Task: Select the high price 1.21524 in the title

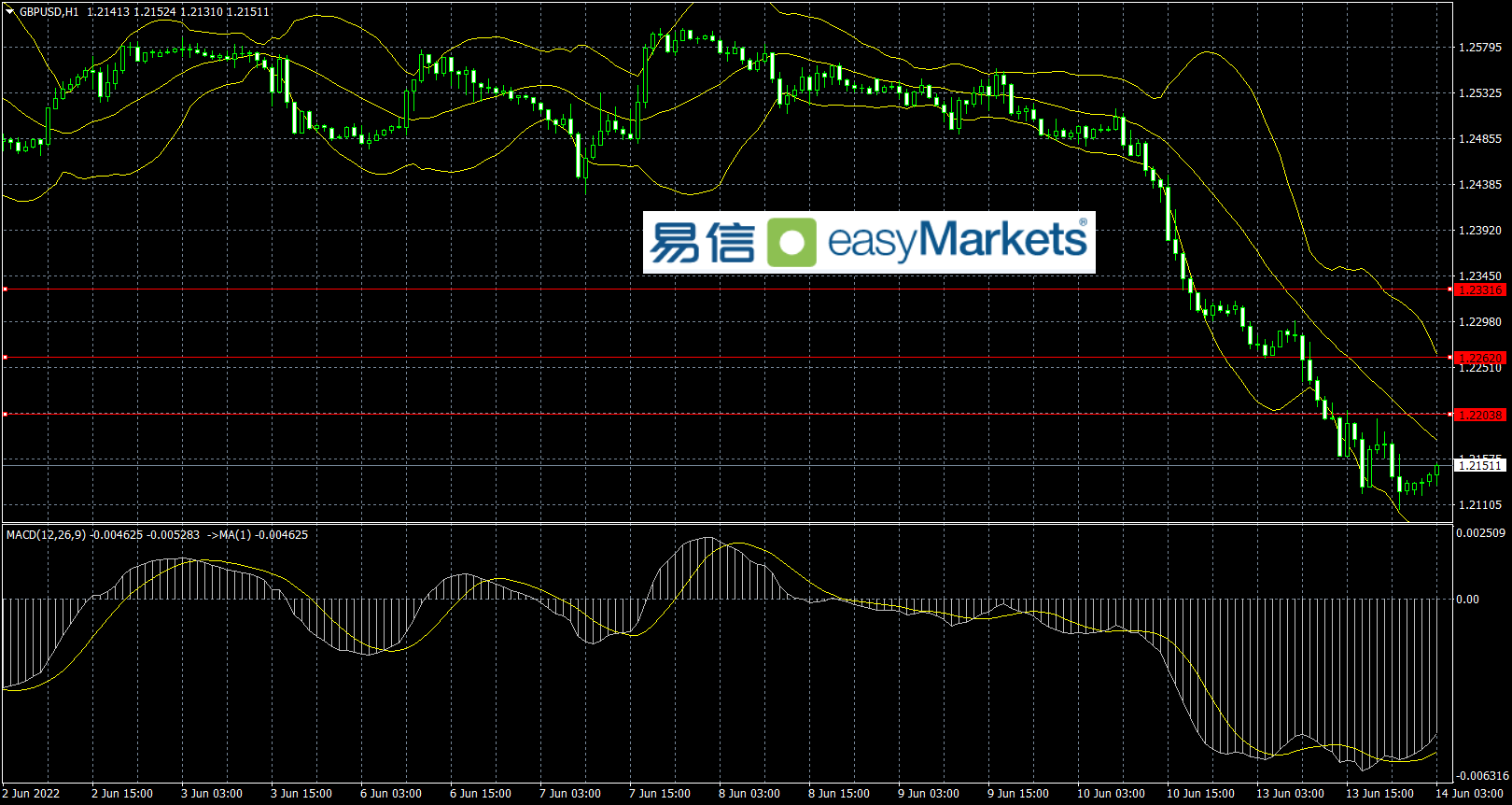Action: point(155,12)
